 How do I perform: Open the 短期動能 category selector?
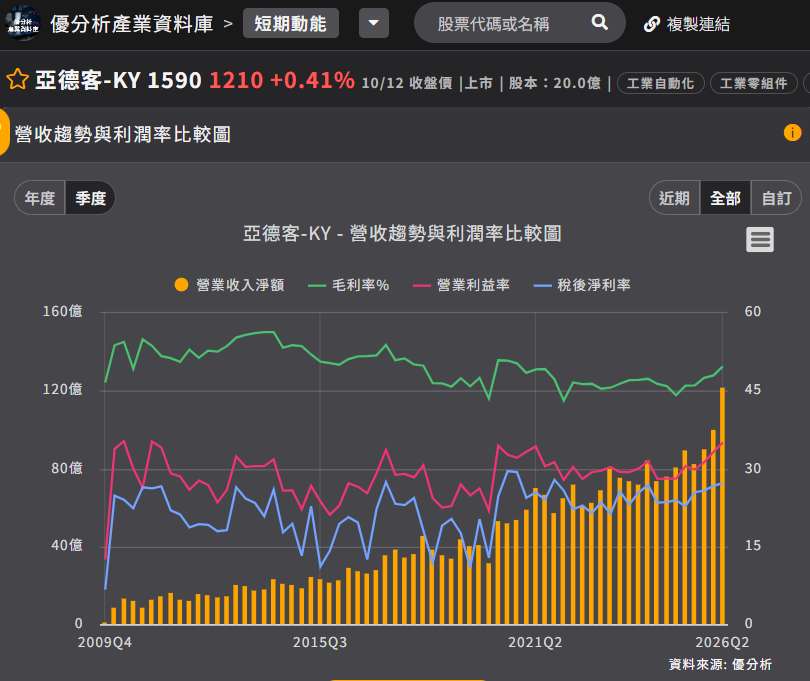[x=291, y=23]
